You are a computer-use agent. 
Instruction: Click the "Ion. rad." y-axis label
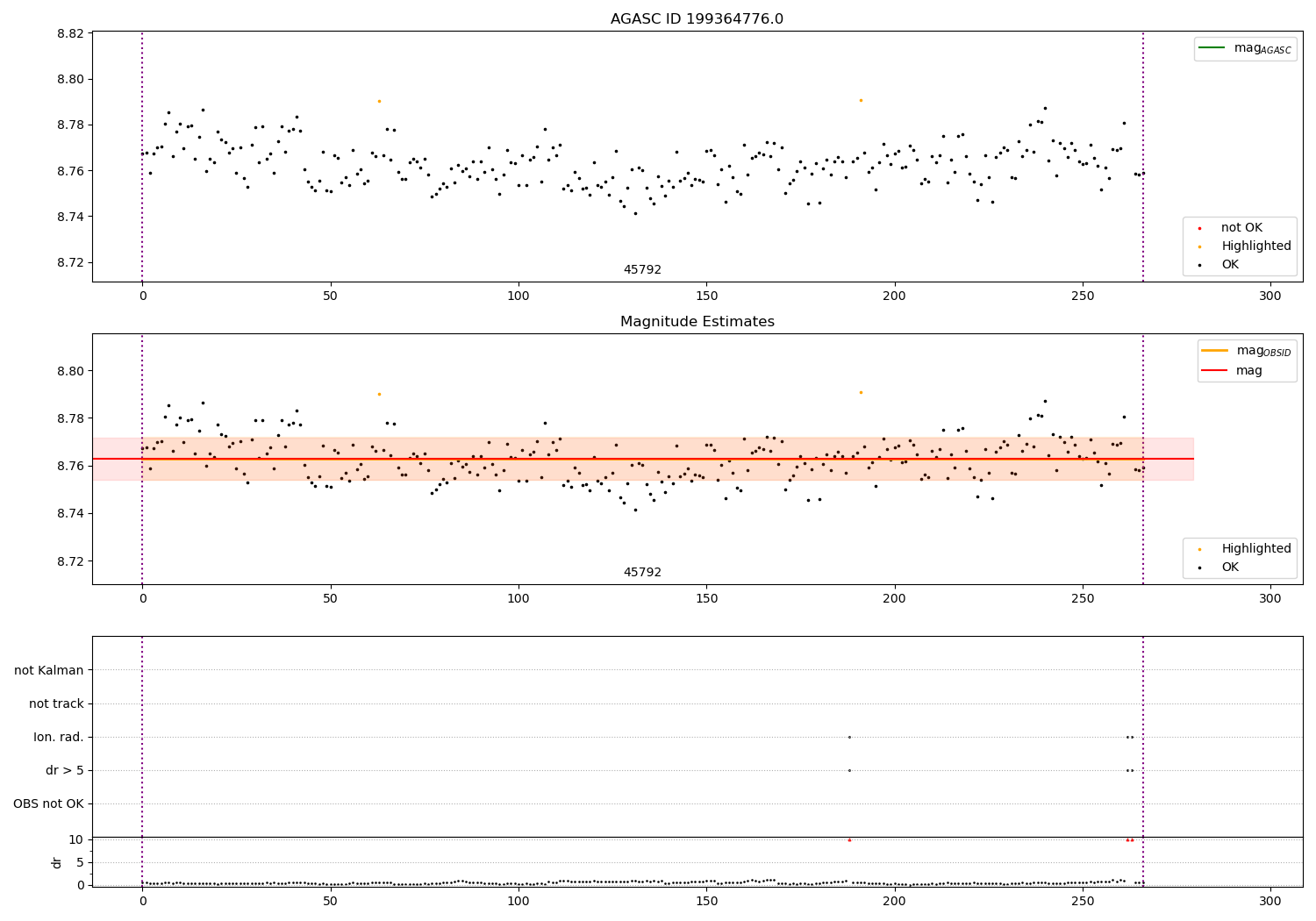click(59, 737)
